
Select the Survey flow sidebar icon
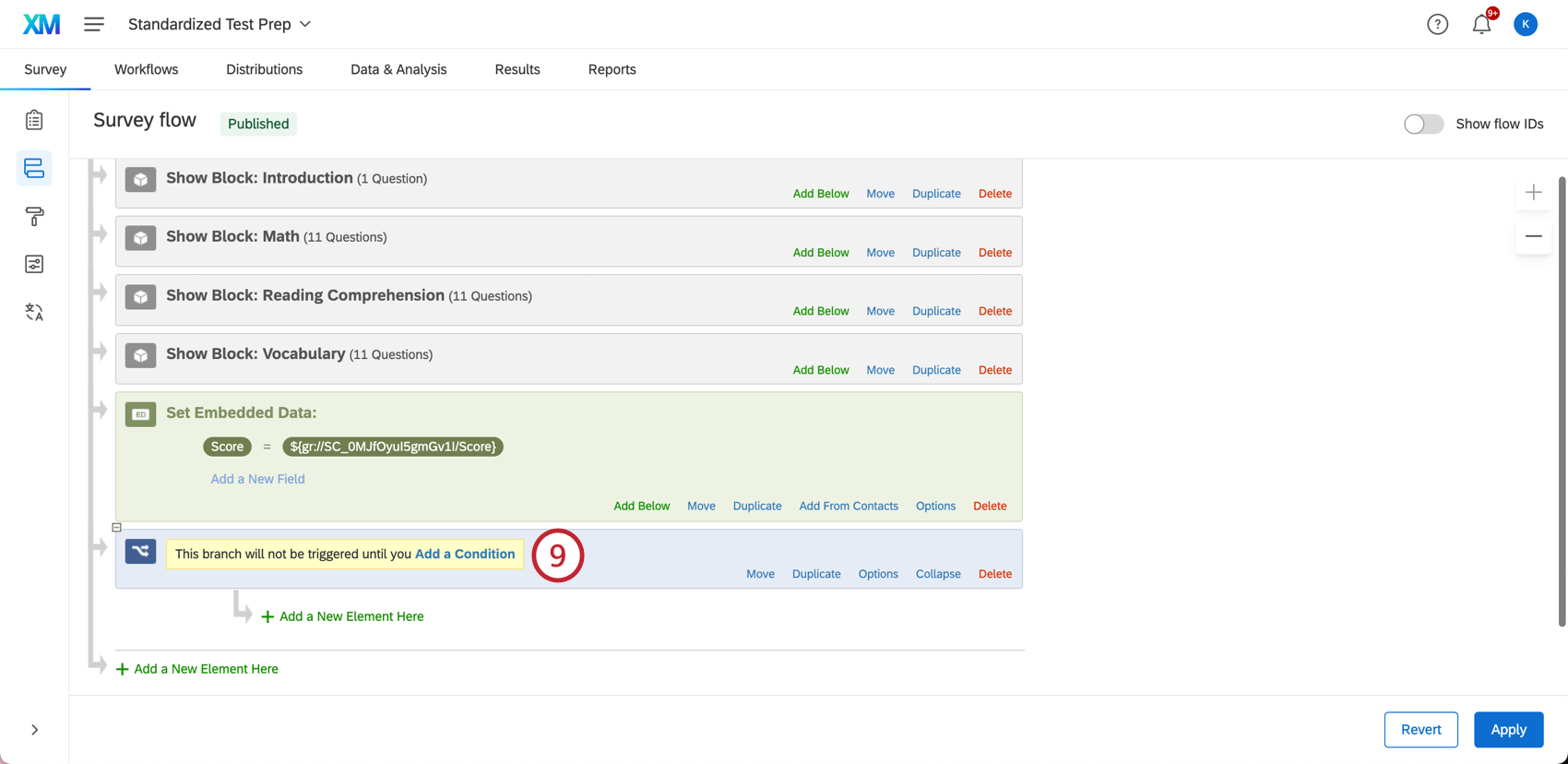(34, 168)
